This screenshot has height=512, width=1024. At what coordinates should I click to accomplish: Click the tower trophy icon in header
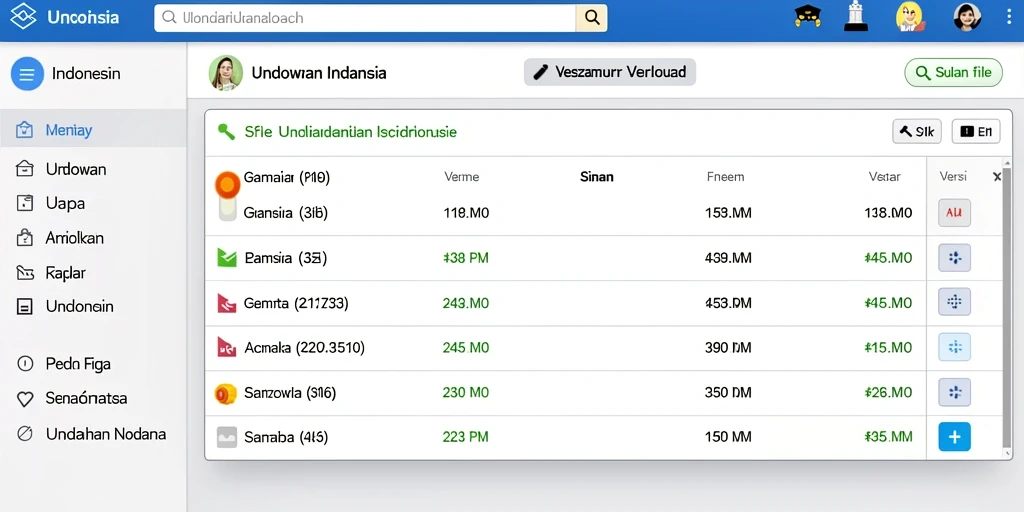pyautogui.click(x=856, y=16)
